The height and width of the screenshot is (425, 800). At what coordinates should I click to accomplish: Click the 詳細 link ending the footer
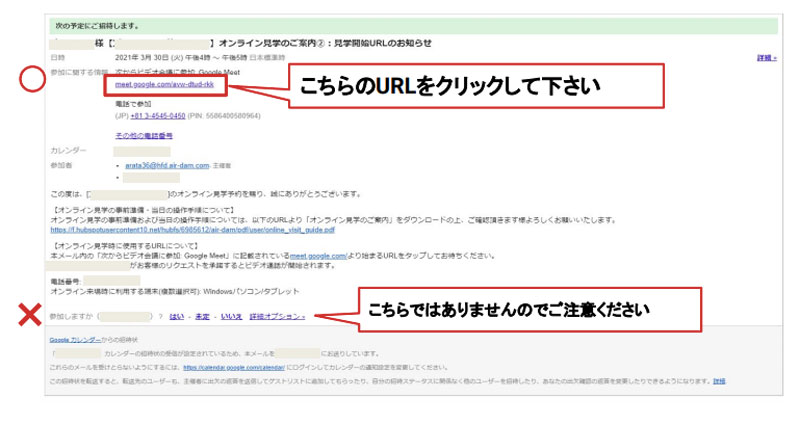(x=719, y=381)
